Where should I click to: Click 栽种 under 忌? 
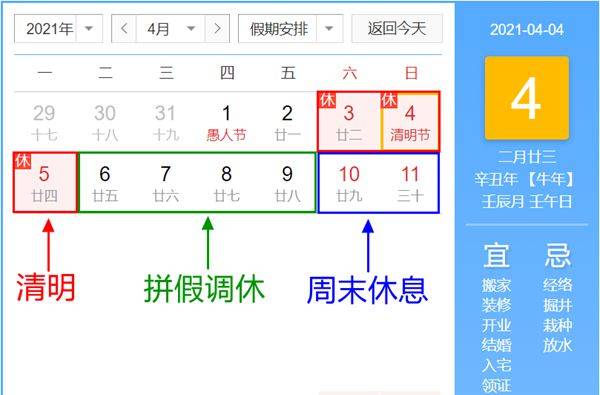[x=558, y=325]
